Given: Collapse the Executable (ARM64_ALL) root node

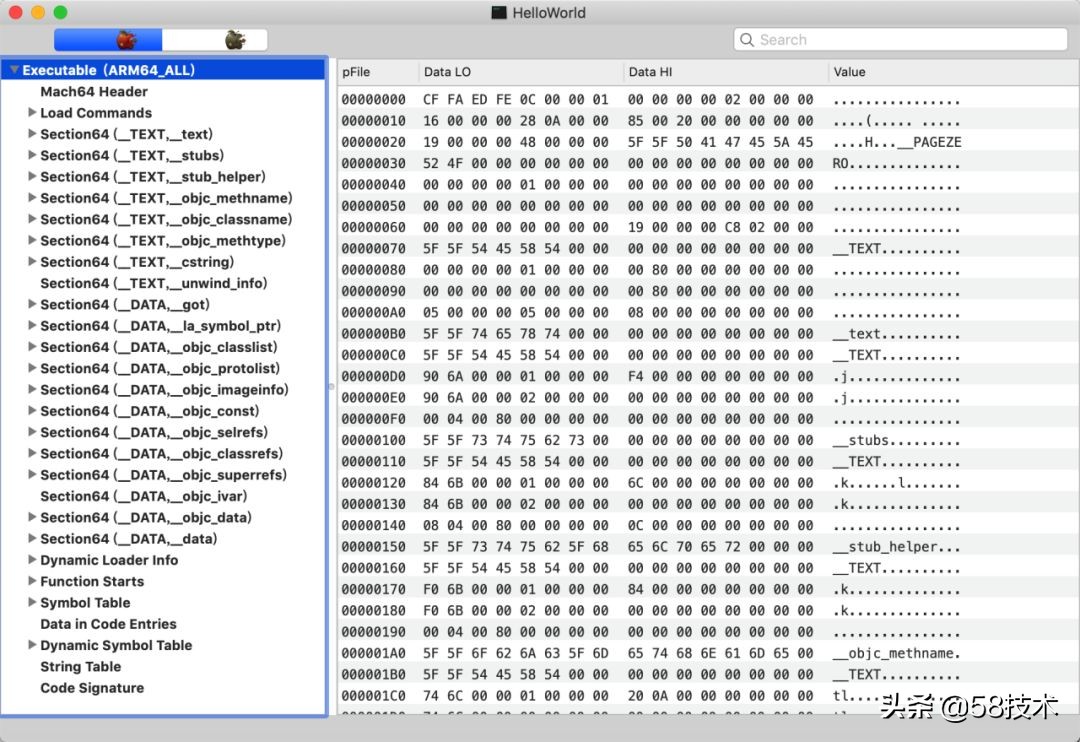Looking at the screenshot, I should pos(14,70).
